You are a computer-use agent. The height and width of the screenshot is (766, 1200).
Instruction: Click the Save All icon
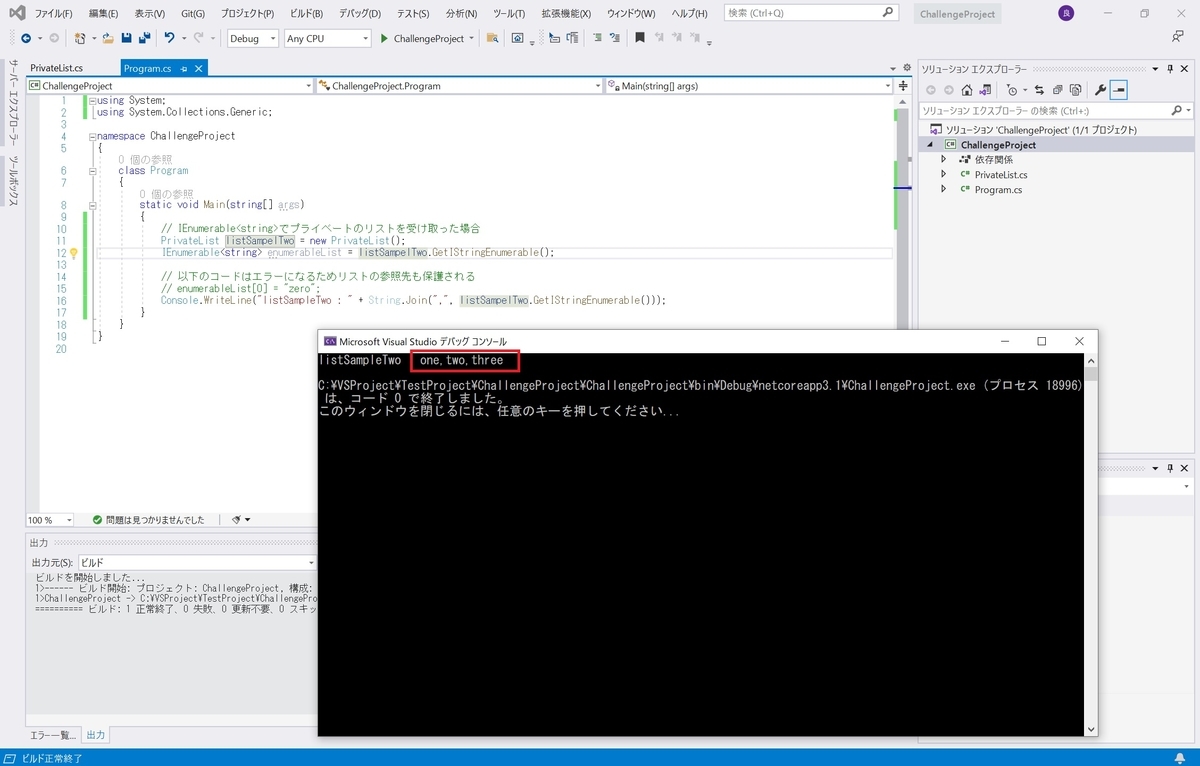pyautogui.click(x=144, y=38)
